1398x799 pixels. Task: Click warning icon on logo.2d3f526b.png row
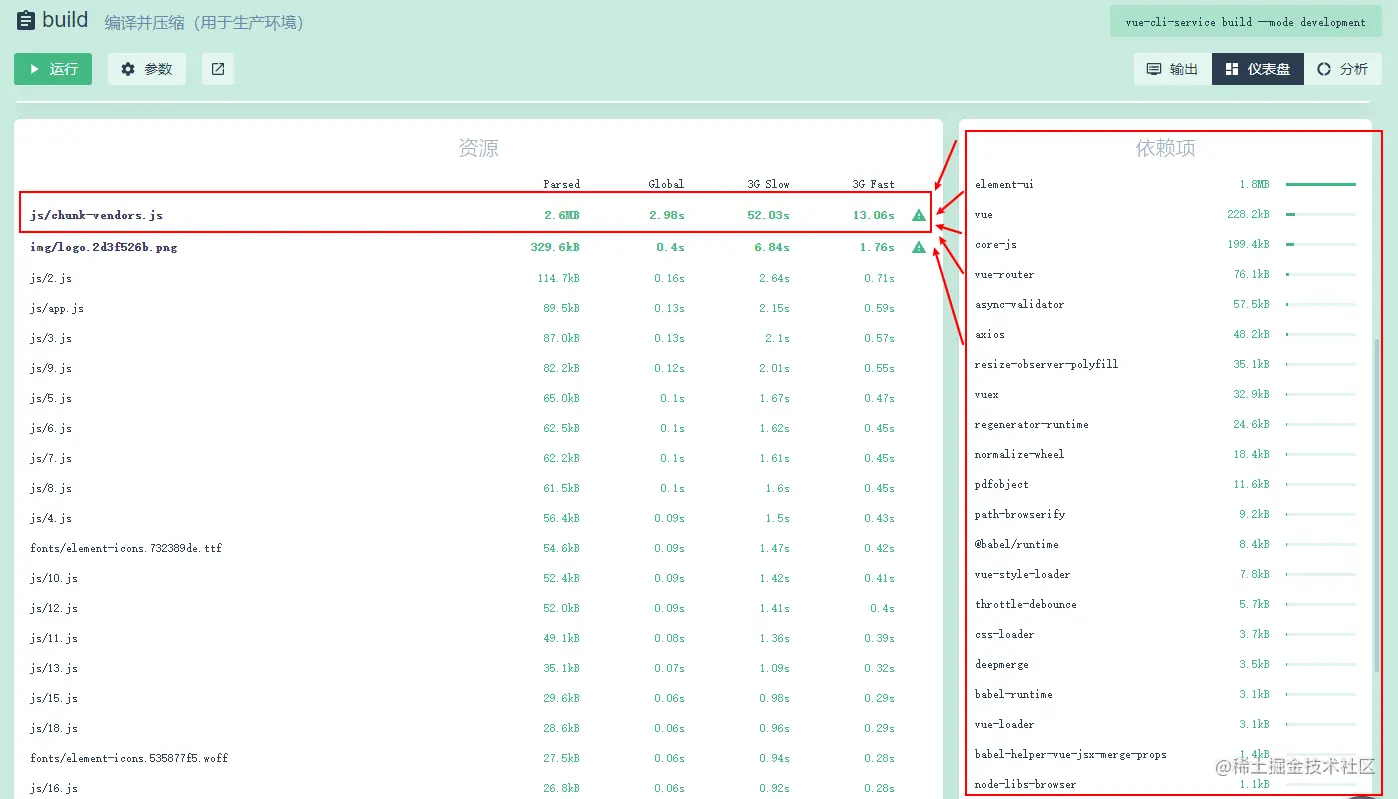919,247
